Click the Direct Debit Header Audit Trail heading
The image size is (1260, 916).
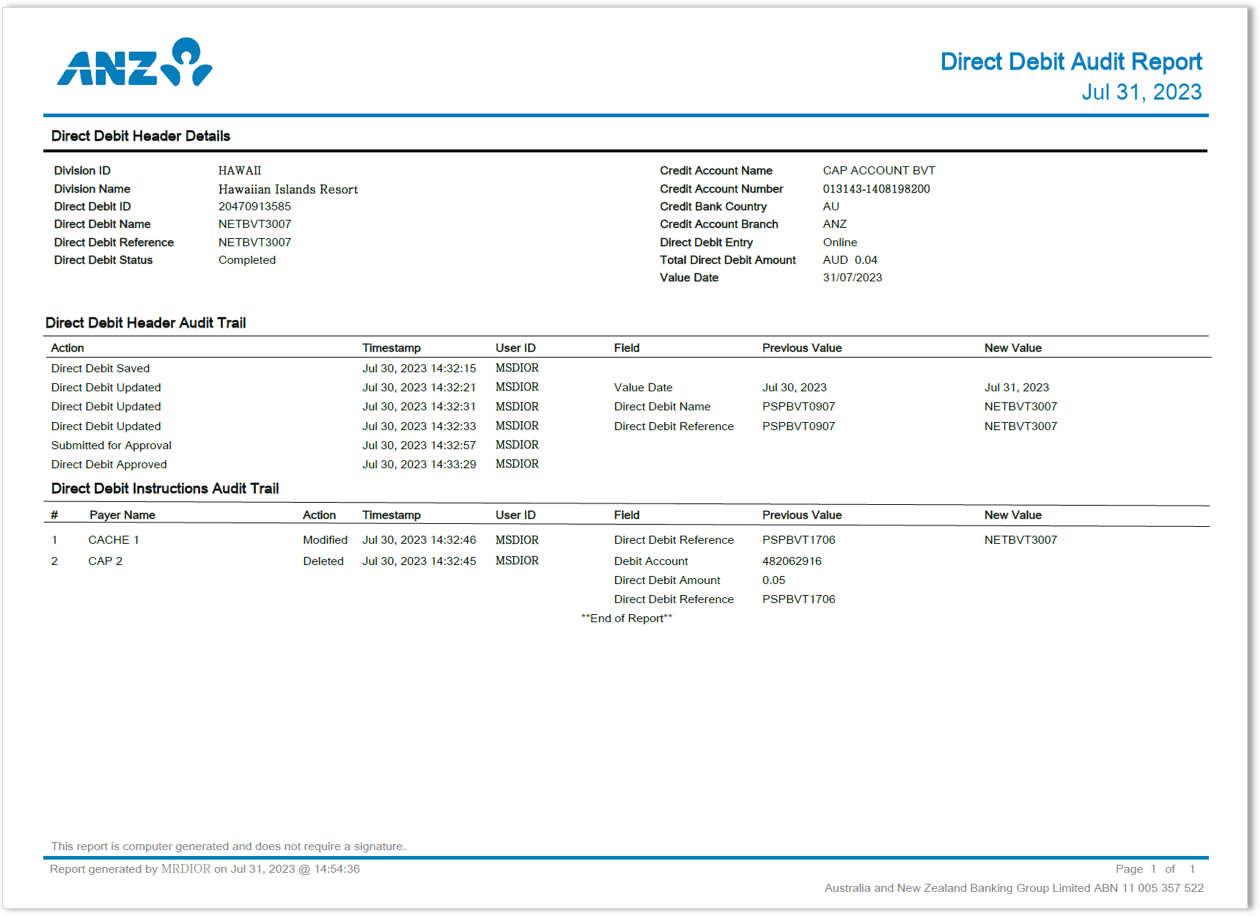click(146, 323)
